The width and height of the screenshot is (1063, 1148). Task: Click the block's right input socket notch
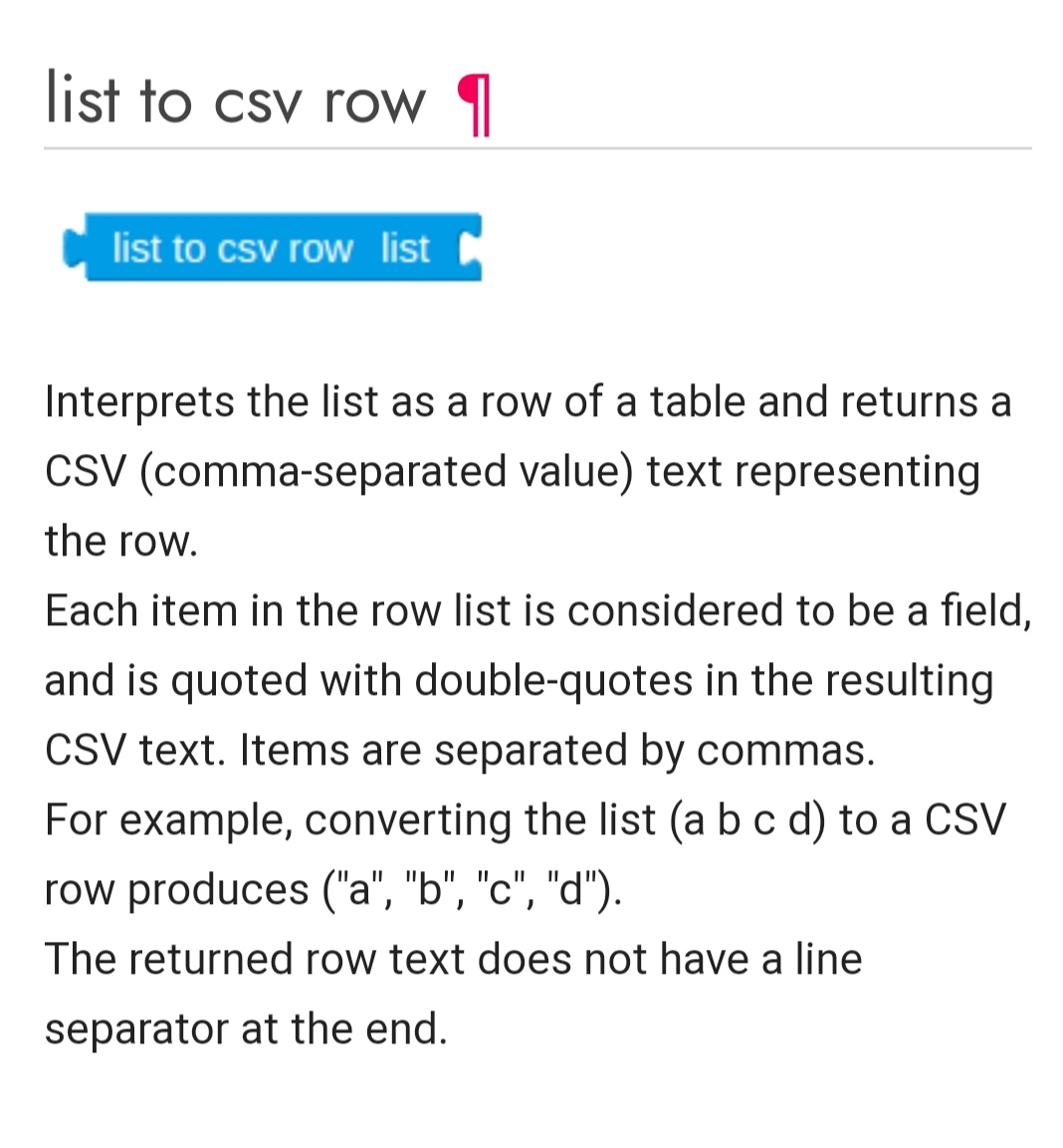coord(470,249)
